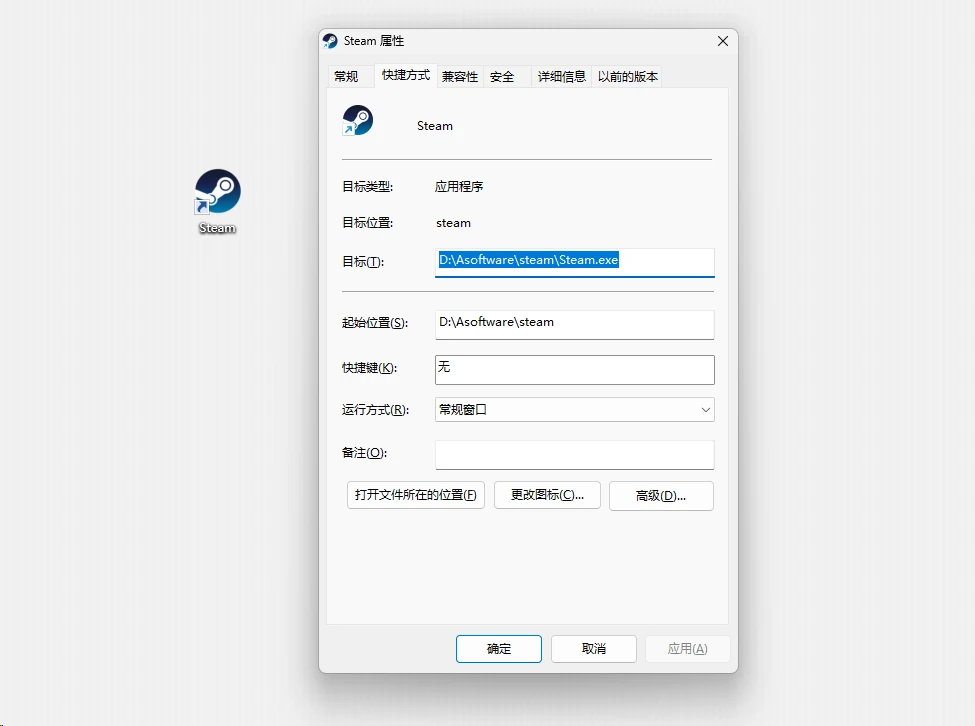Click the large Steam shortcut icon in properties

click(358, 121)
